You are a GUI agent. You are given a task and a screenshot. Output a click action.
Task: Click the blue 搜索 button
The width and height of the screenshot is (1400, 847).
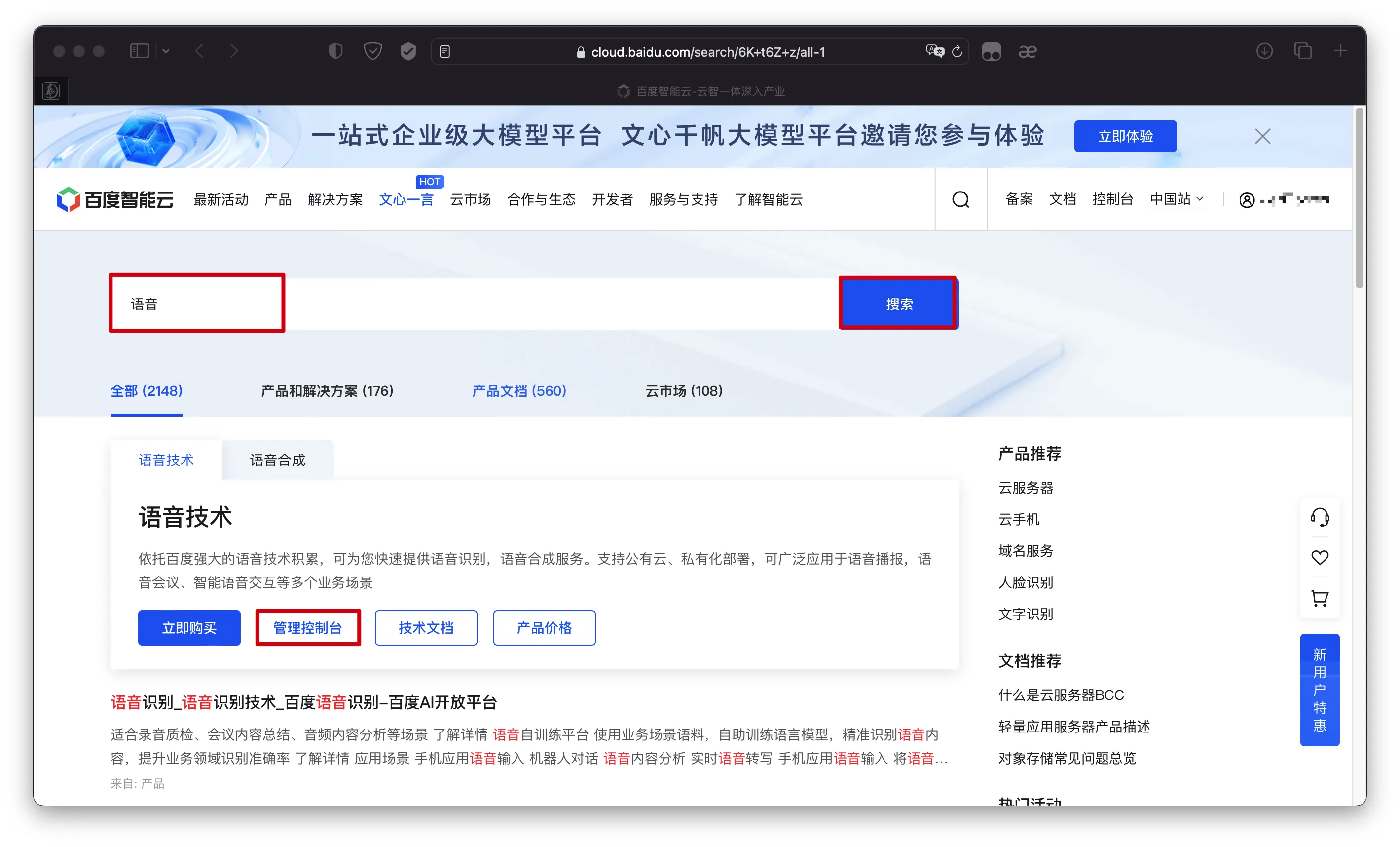[899, 304]
